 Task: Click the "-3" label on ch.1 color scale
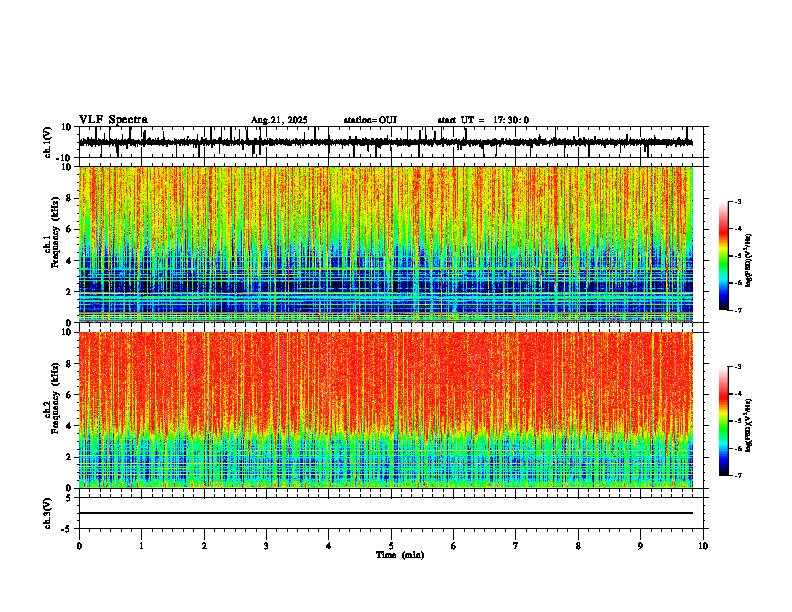[x=737, y=201]
